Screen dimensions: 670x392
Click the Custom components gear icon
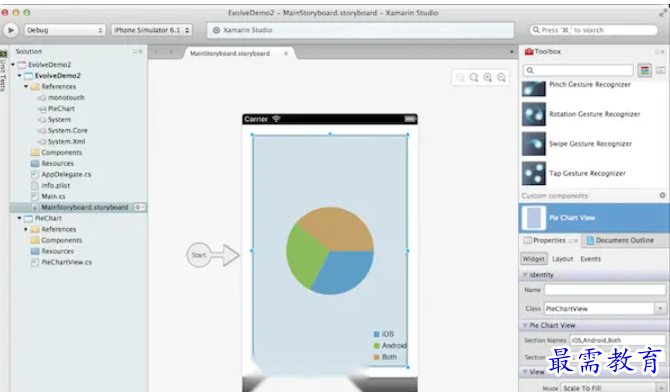pos(662,195)
